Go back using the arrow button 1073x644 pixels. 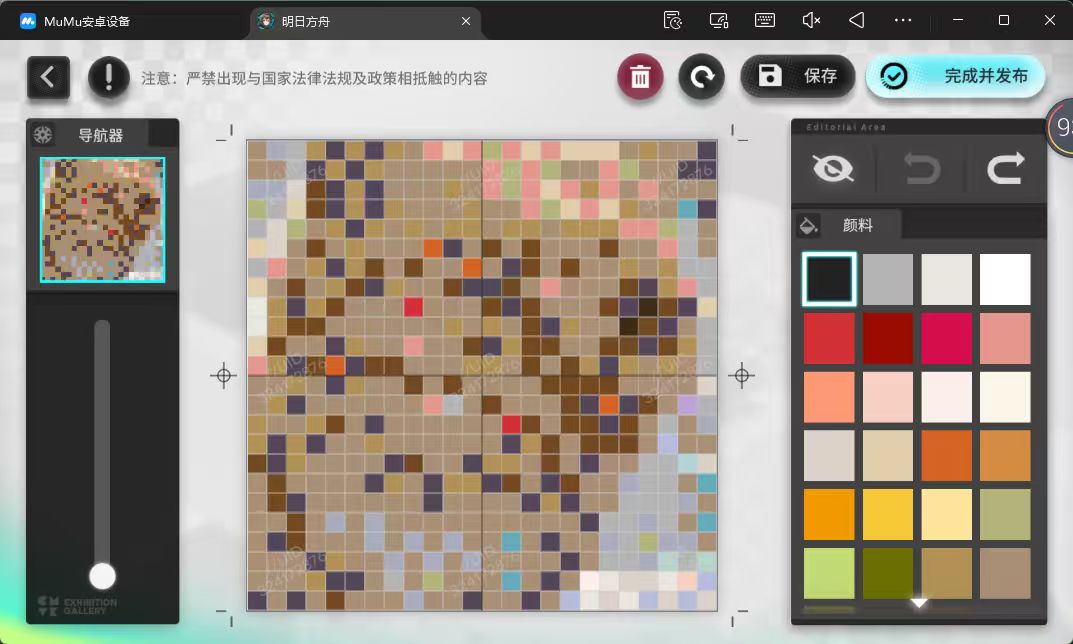click(x=49, y=77)
